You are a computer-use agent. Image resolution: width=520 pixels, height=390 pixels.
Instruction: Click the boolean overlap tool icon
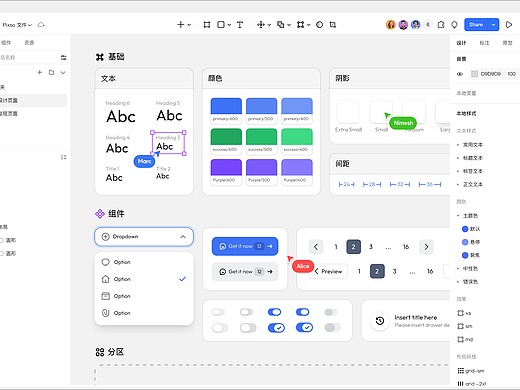[x=281, y=25]
